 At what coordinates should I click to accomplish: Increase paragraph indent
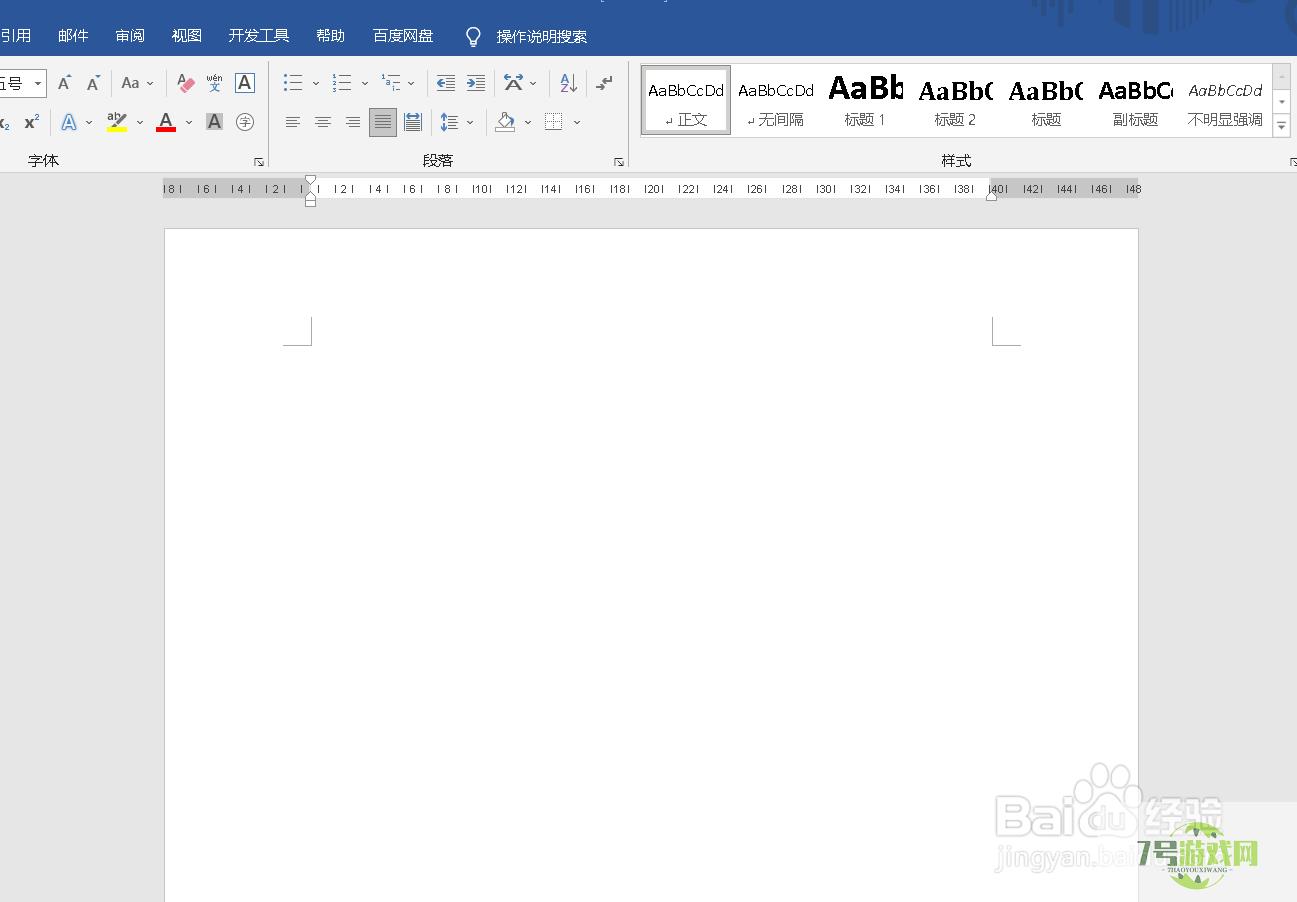pos(476,83)
